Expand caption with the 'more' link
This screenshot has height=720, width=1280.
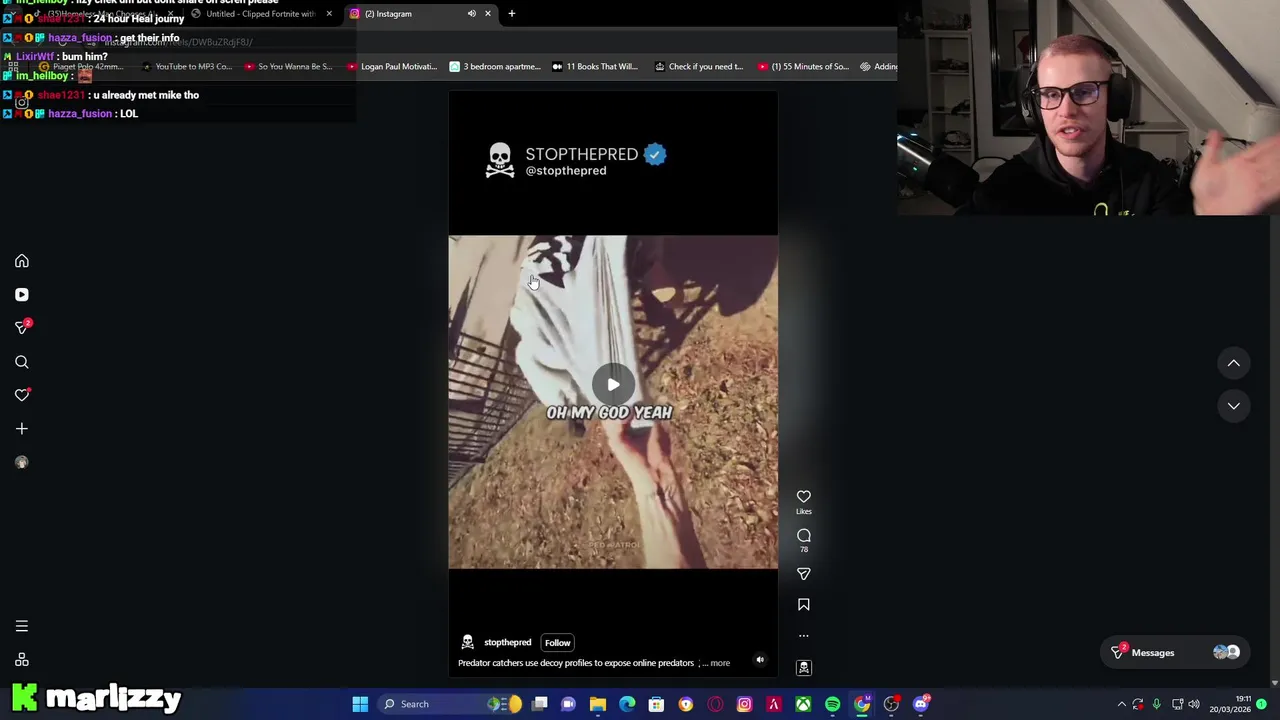click(x=720, y=663)
